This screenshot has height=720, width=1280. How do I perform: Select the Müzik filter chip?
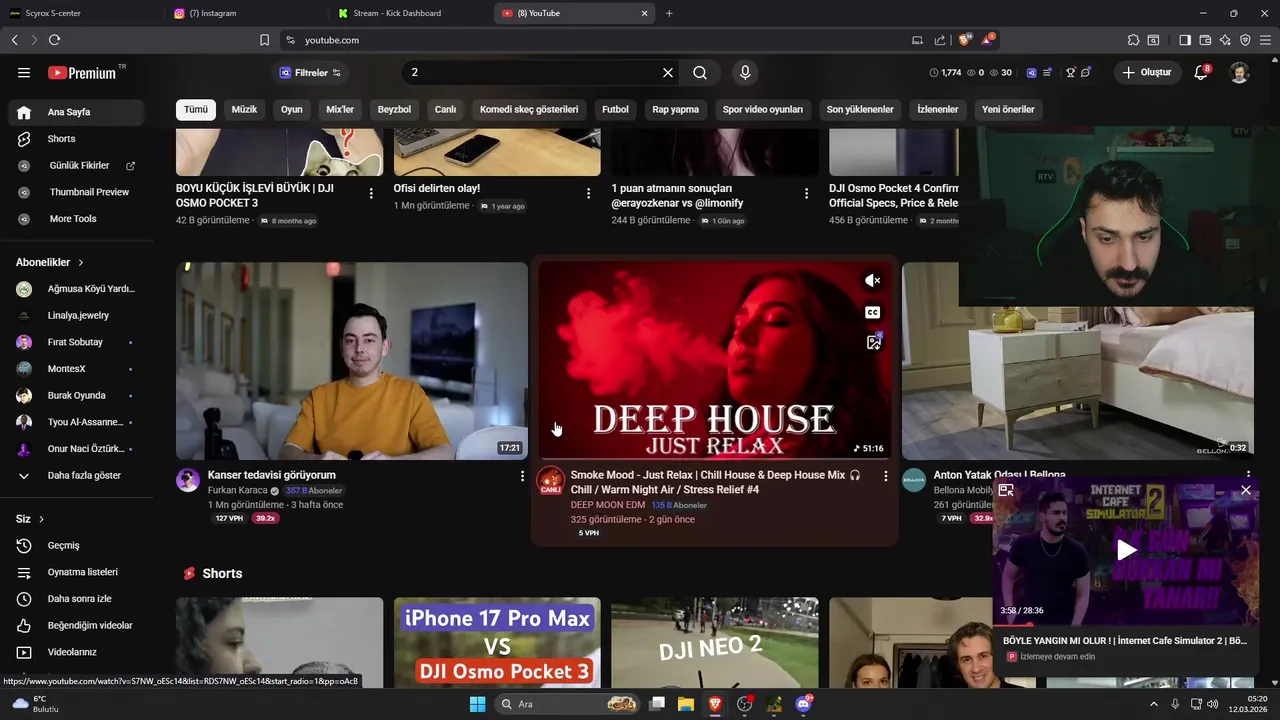(x=244, y=109)
